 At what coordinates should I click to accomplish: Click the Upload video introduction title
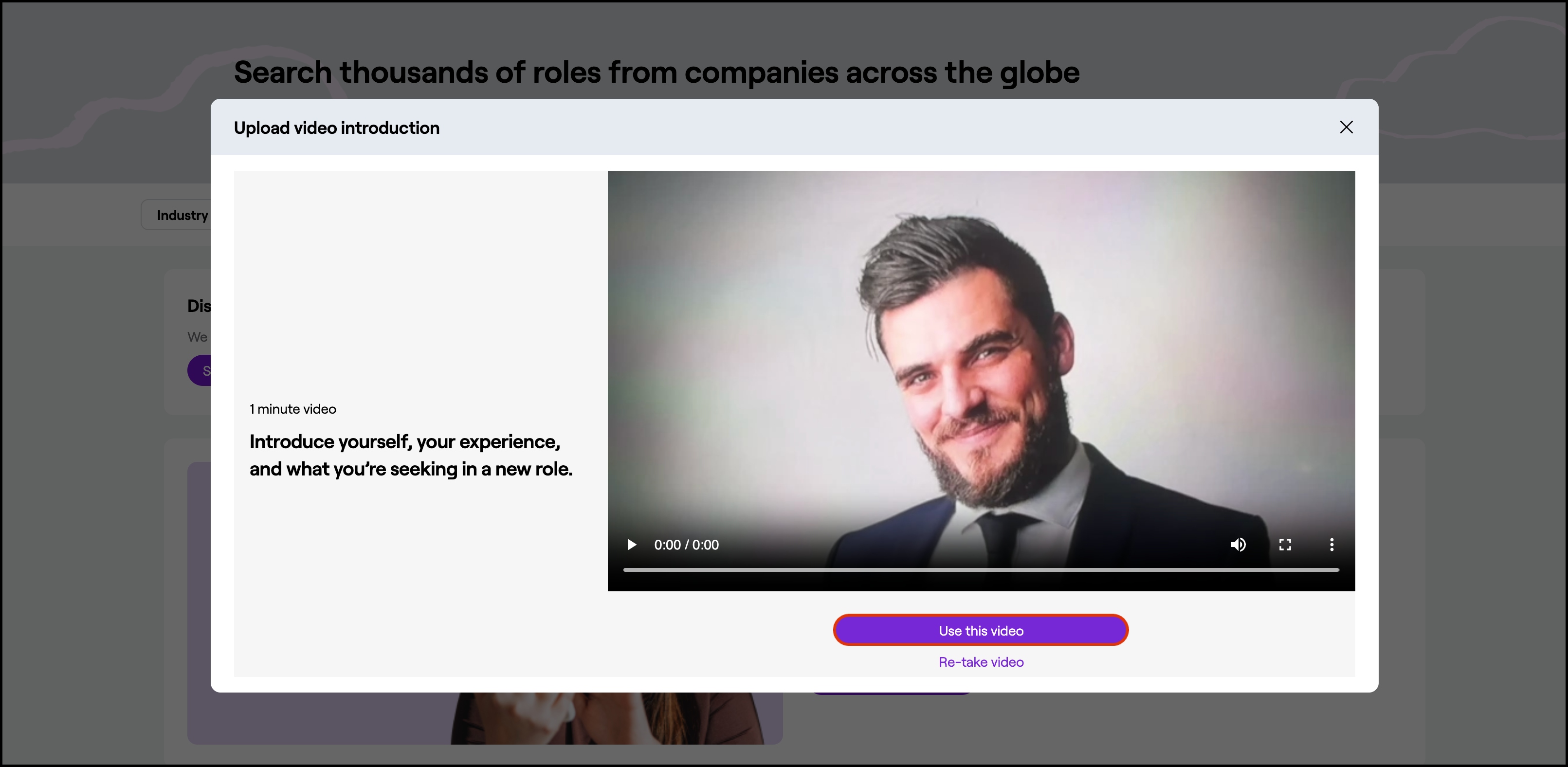tap(337, 128)
